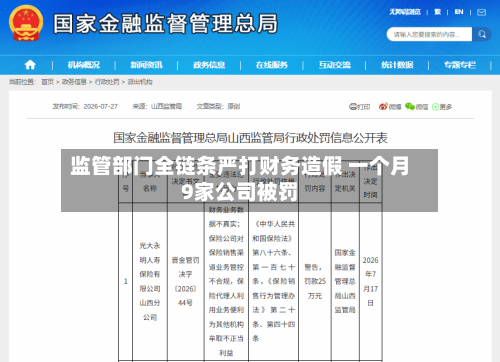Click the national emblem logo

(26, 23)
